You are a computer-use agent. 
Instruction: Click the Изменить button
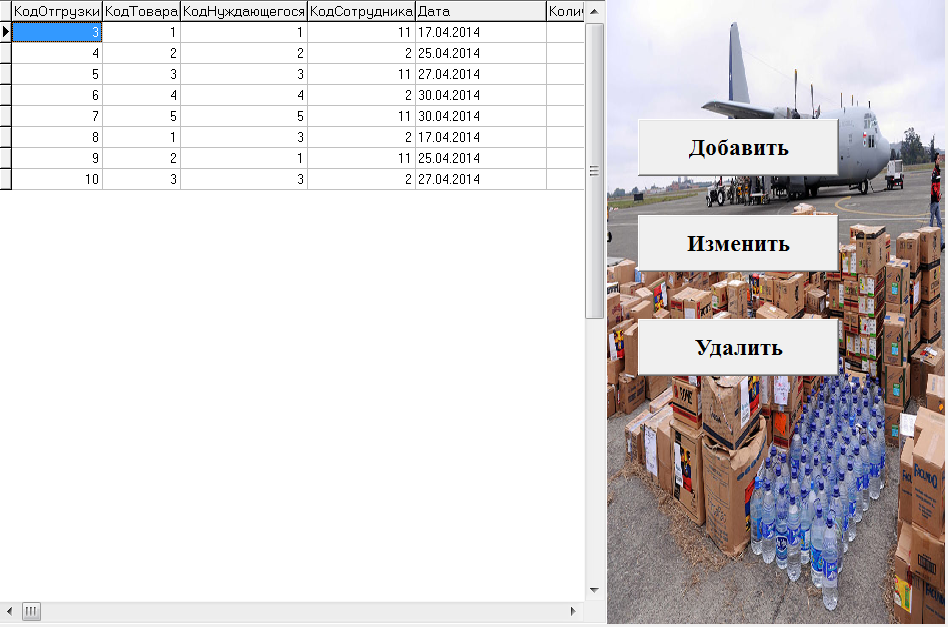(738, 243)
